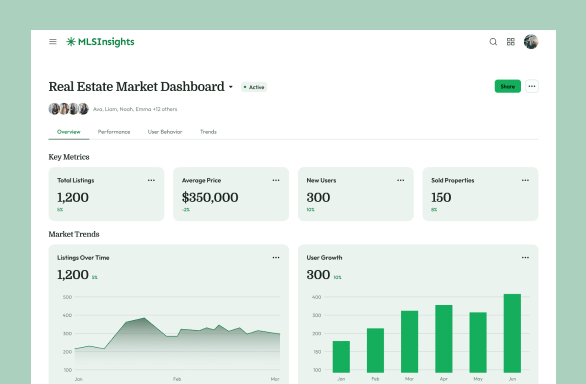Click the 10% change under New Users
The height and width of the screenshot is (384, 586).
[x=311, y=210]
